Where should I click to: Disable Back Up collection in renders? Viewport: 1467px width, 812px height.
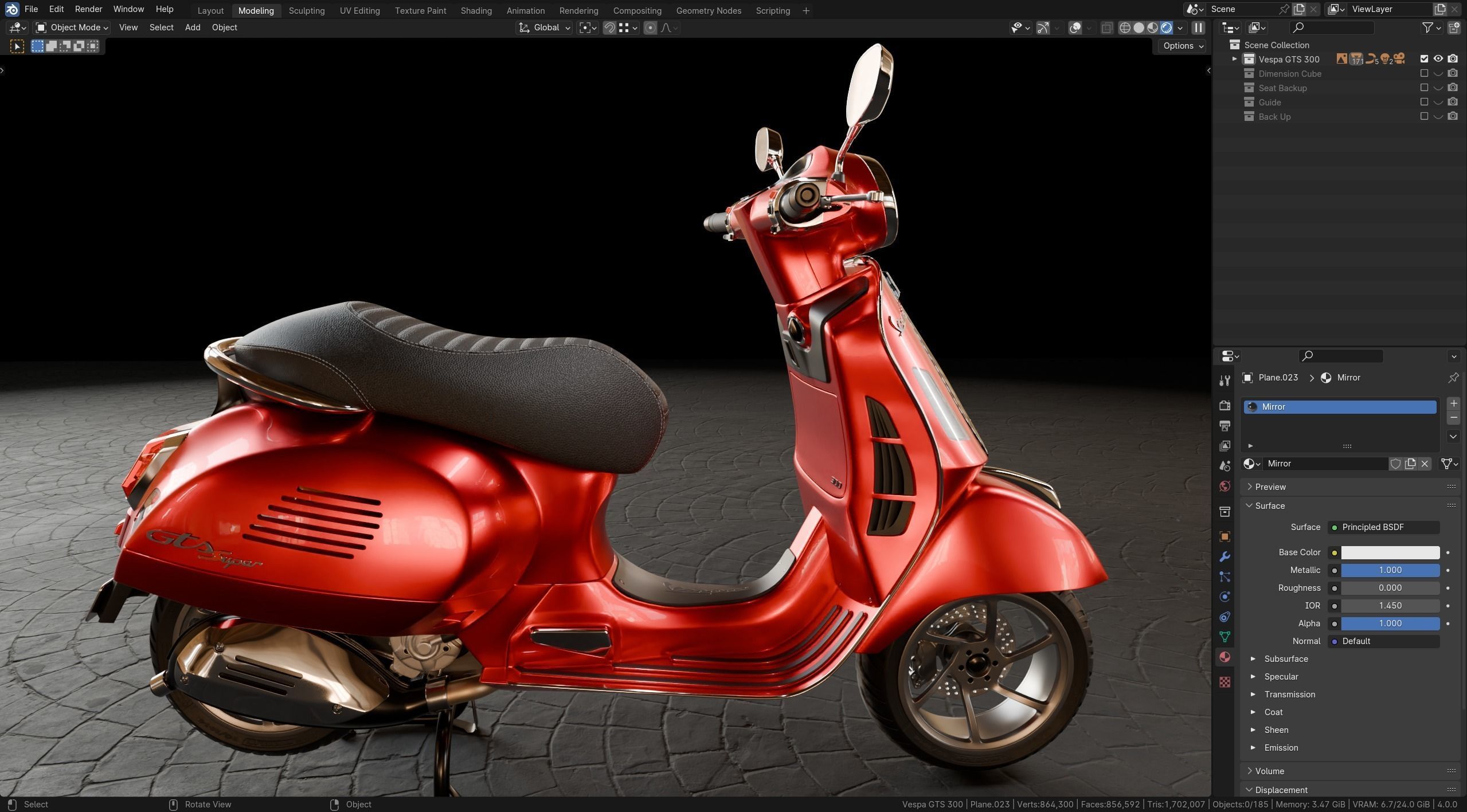click(x=1453, y=116)
